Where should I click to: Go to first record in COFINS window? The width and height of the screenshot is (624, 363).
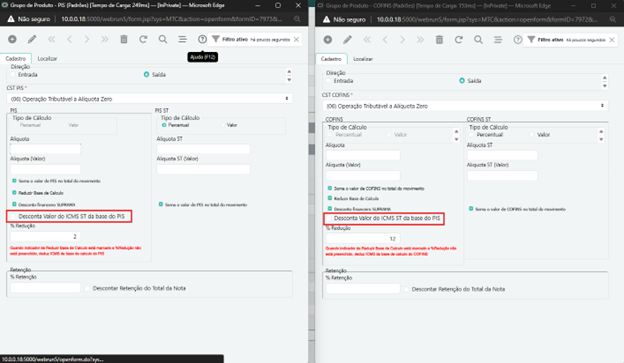click(367, 39)
